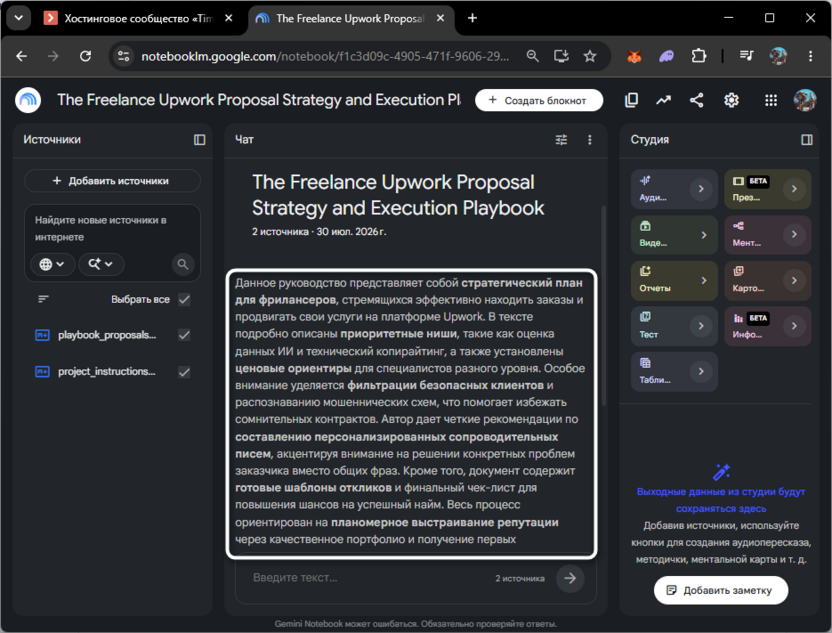This screenshot has height=633, width=832.
Task: Open a new browser tab
Action: coord(472,19)
